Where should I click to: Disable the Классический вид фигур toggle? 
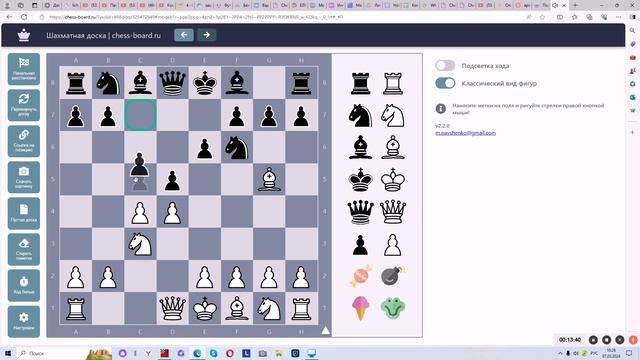click(445, 83)
